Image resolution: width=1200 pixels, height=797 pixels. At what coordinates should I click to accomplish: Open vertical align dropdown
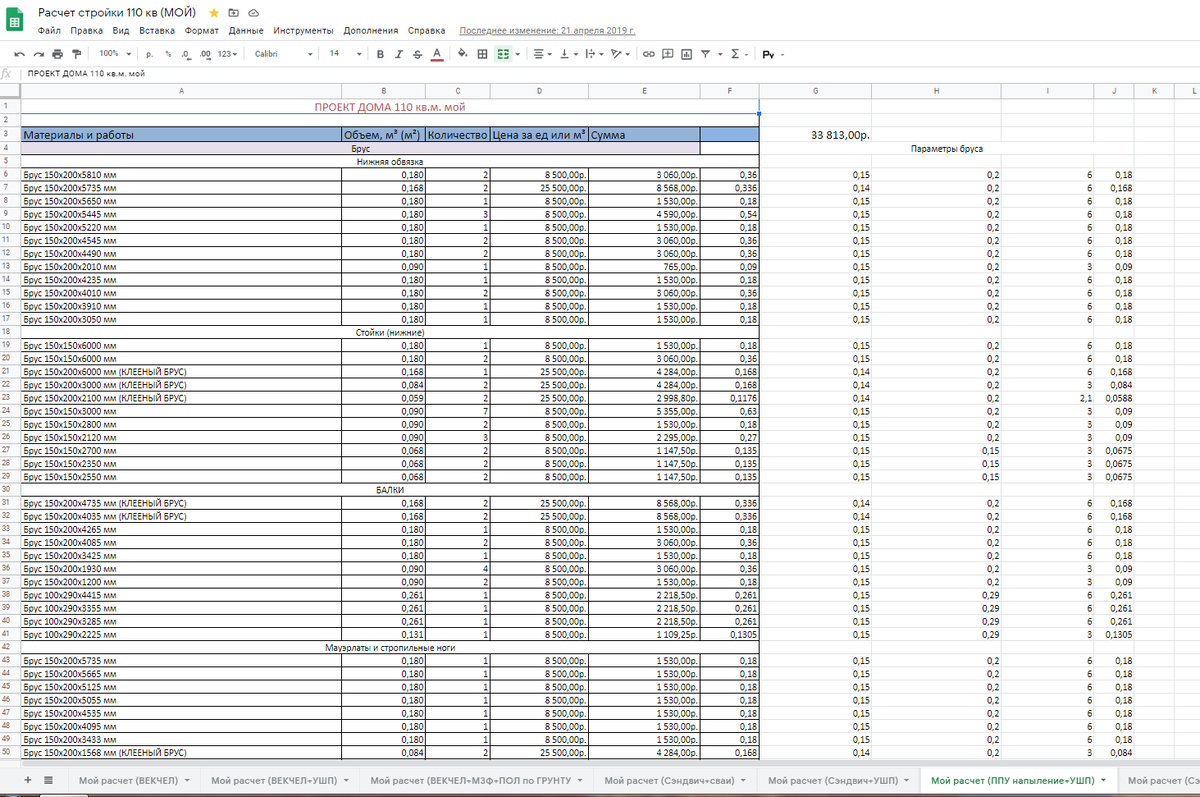568,54
